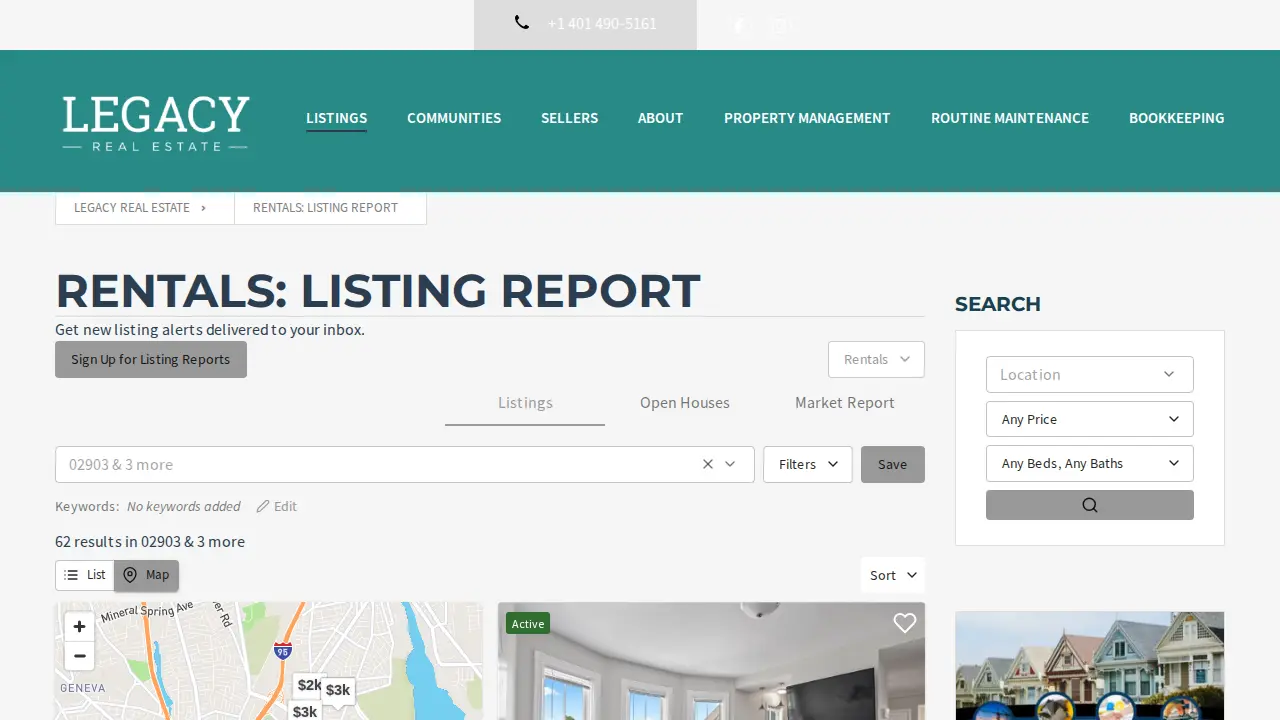The image size is (1280, 720).
Task: Open the BOOKKEEPING nav item
Action: pos(1176,118)
